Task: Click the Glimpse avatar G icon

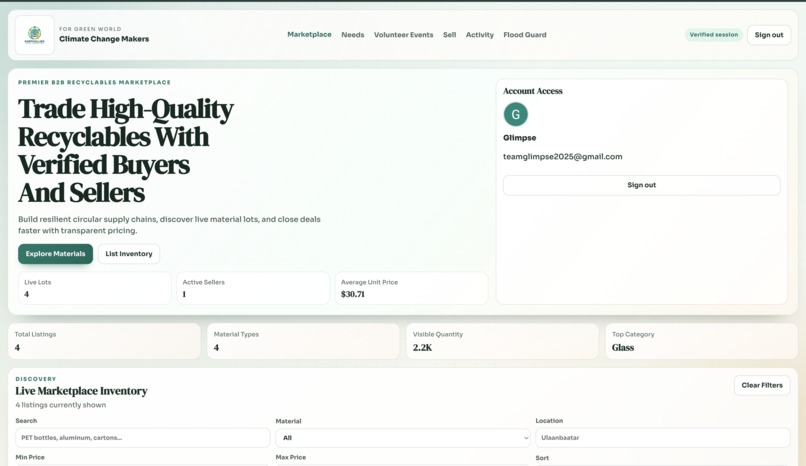Action: tap(516, 114)
